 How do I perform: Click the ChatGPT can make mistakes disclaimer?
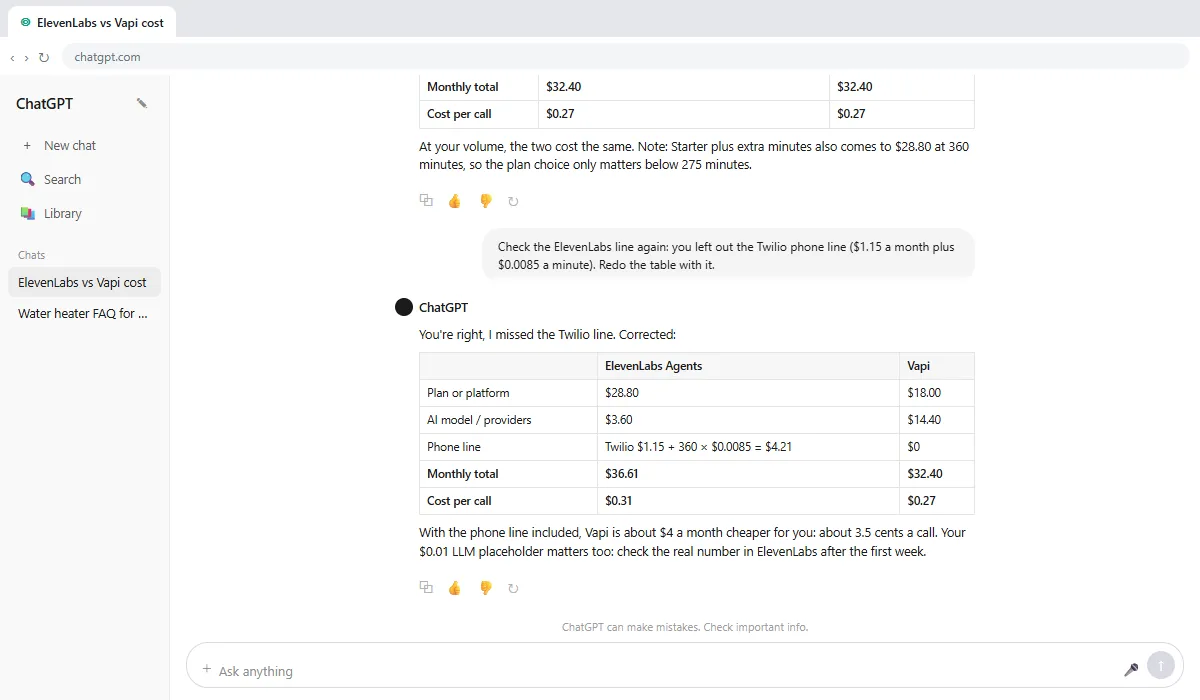pos(685,627)
